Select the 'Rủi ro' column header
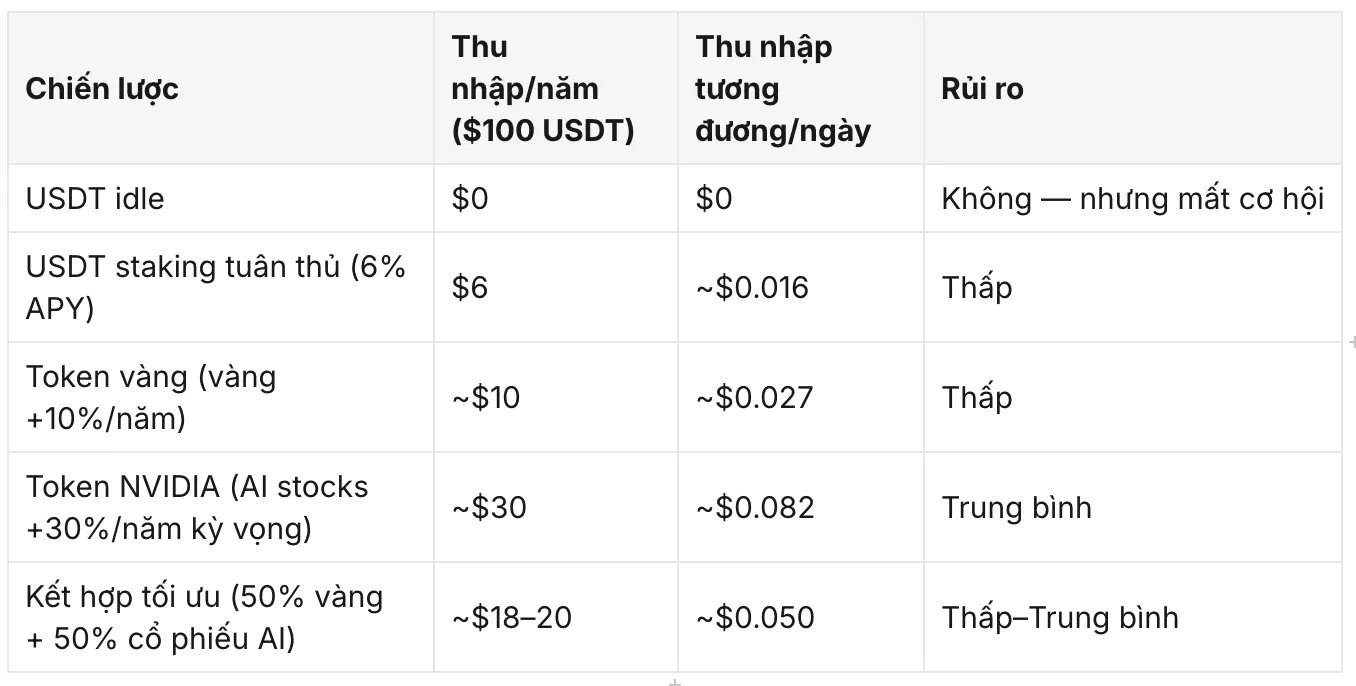1356x686 pixels. click(x=1132, y=89)
